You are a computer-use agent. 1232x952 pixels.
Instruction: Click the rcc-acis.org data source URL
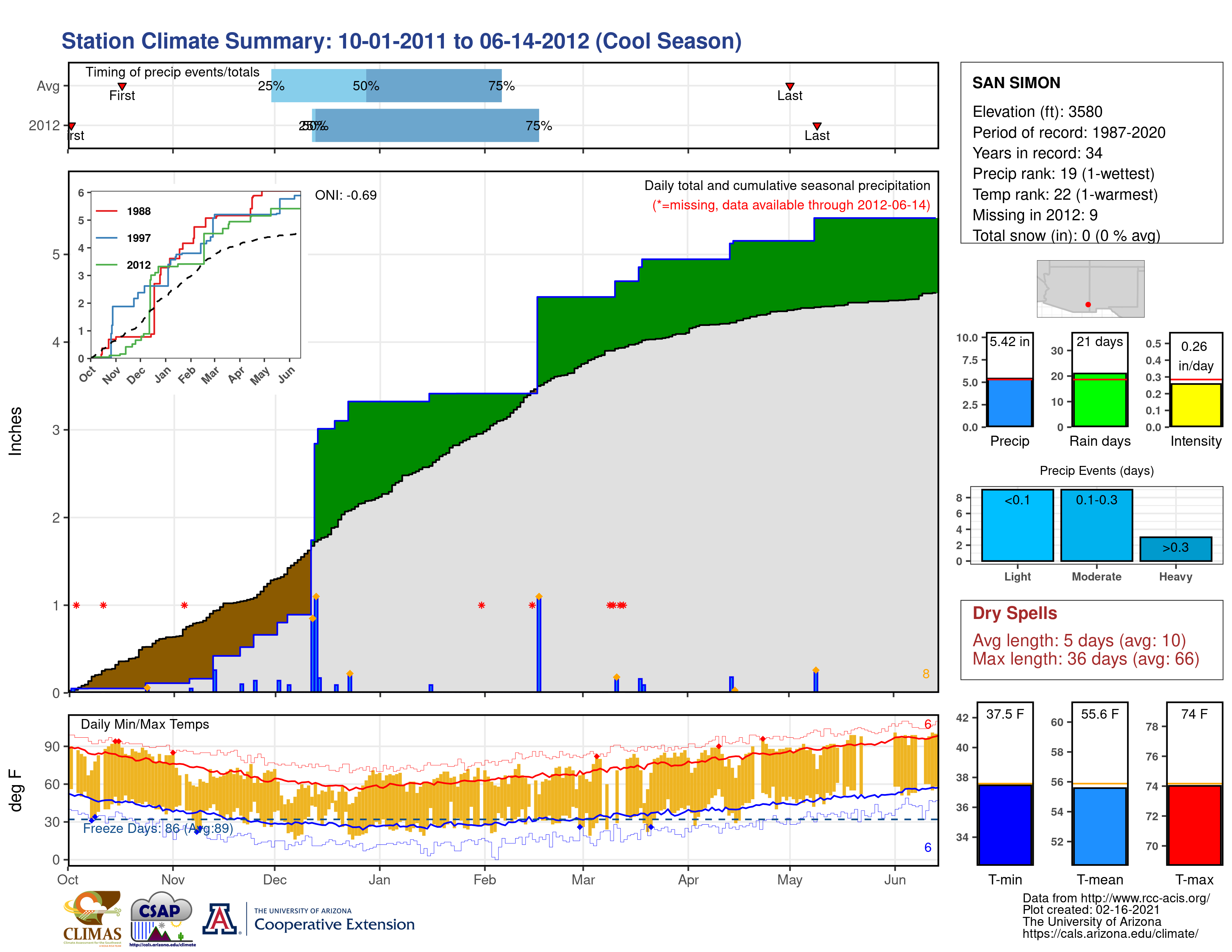pyautogui.click(x=1146, y=898)
